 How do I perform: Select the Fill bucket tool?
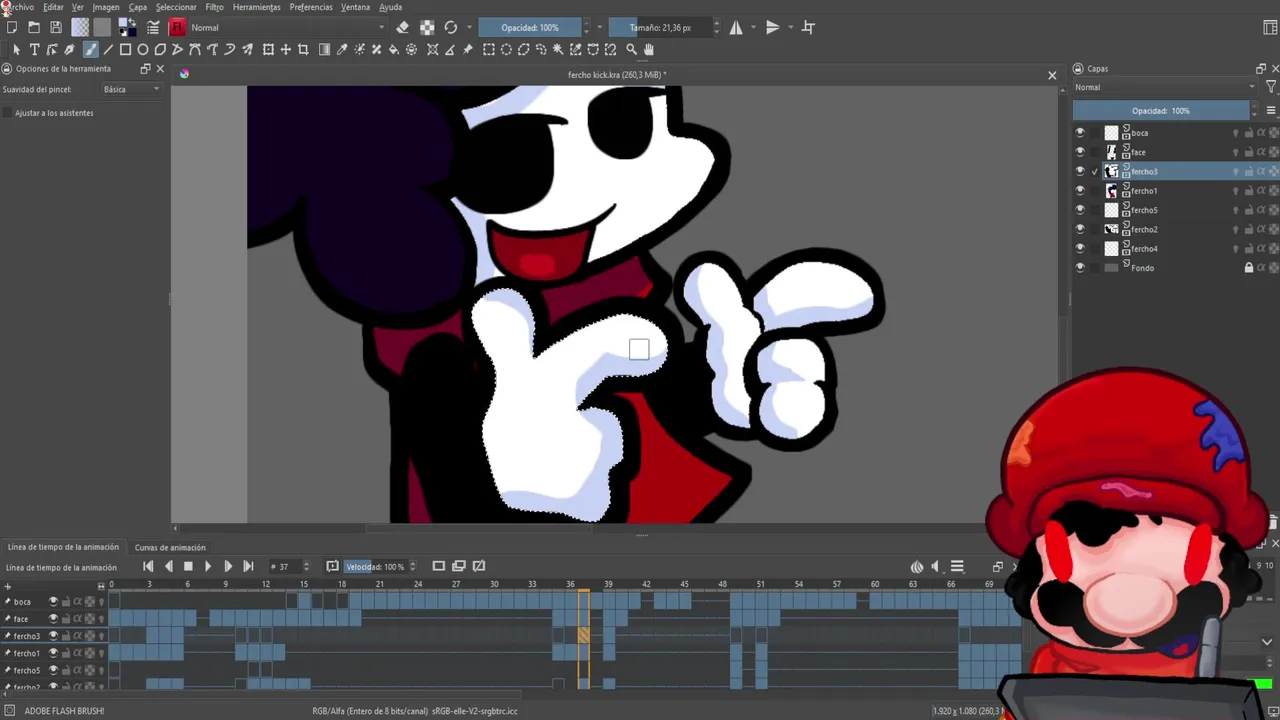tap(394, 49)
